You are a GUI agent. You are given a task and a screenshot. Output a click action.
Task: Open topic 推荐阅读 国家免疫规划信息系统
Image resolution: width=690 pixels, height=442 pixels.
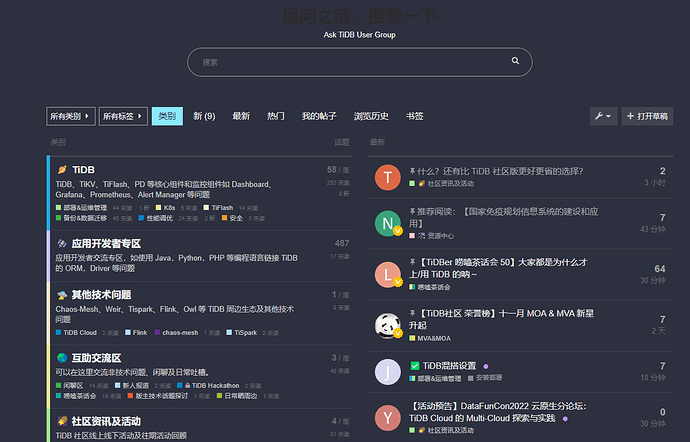(x=503, y=217)
